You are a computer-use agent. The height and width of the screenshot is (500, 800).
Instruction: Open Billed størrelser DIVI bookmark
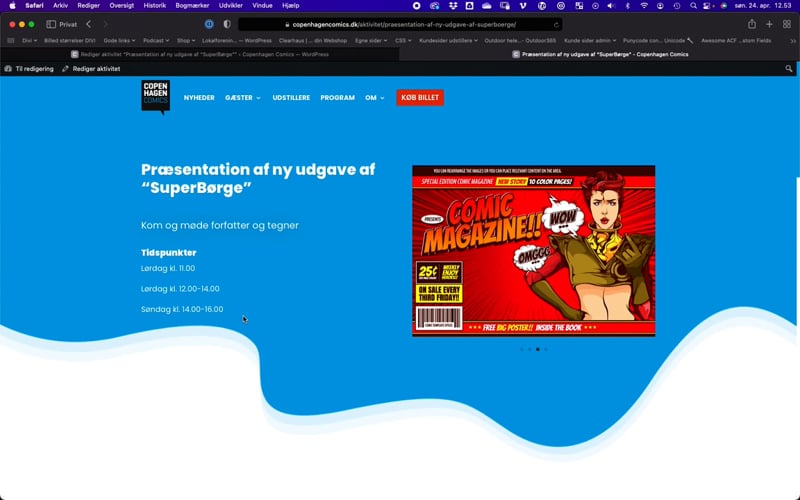(x=70, y=40)
